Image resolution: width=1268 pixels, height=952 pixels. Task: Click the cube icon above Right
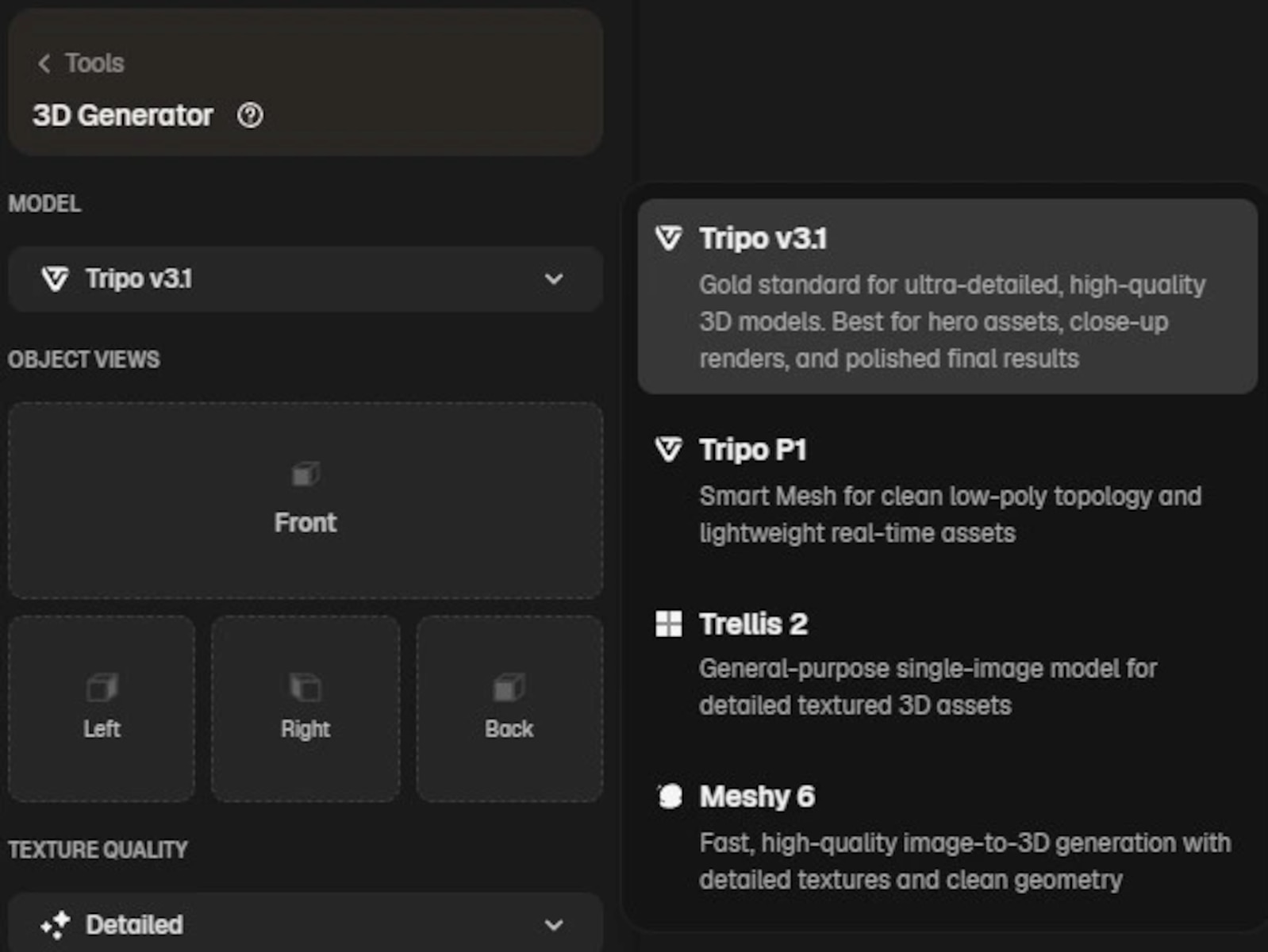click(305, 687)
